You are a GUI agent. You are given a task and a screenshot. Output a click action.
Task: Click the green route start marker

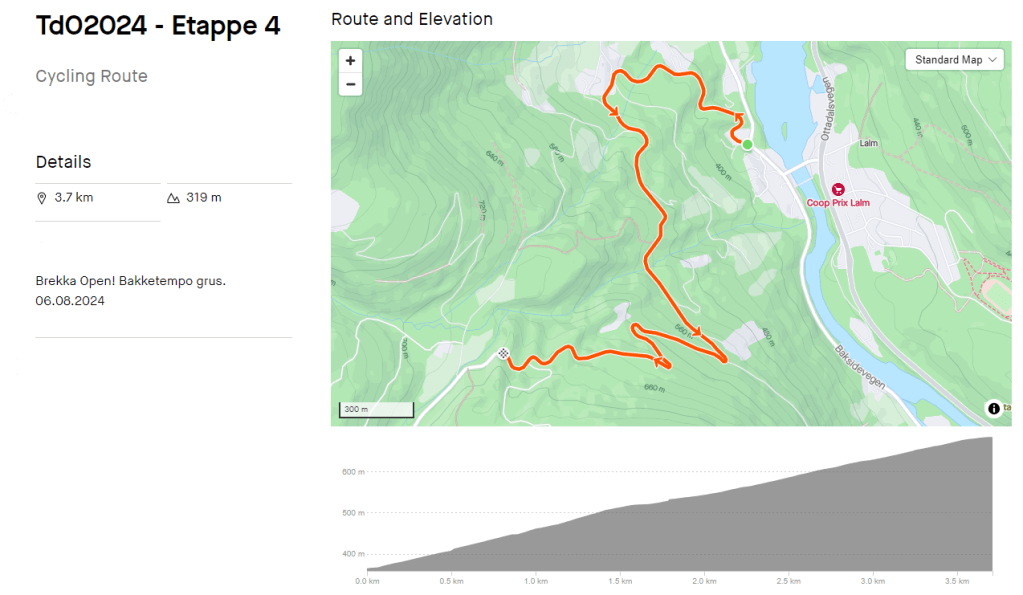tap(747, 145)
